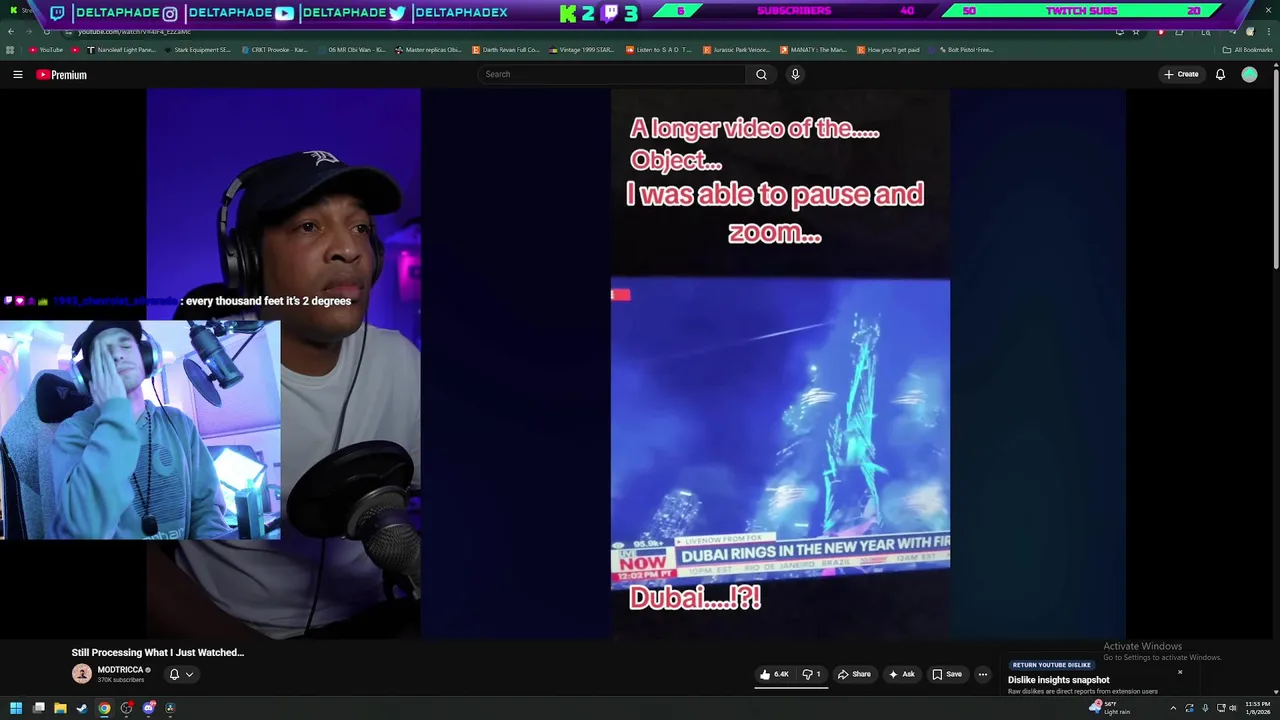
Task: Open the account avatar menu
Action: (x=1249, y=74)
